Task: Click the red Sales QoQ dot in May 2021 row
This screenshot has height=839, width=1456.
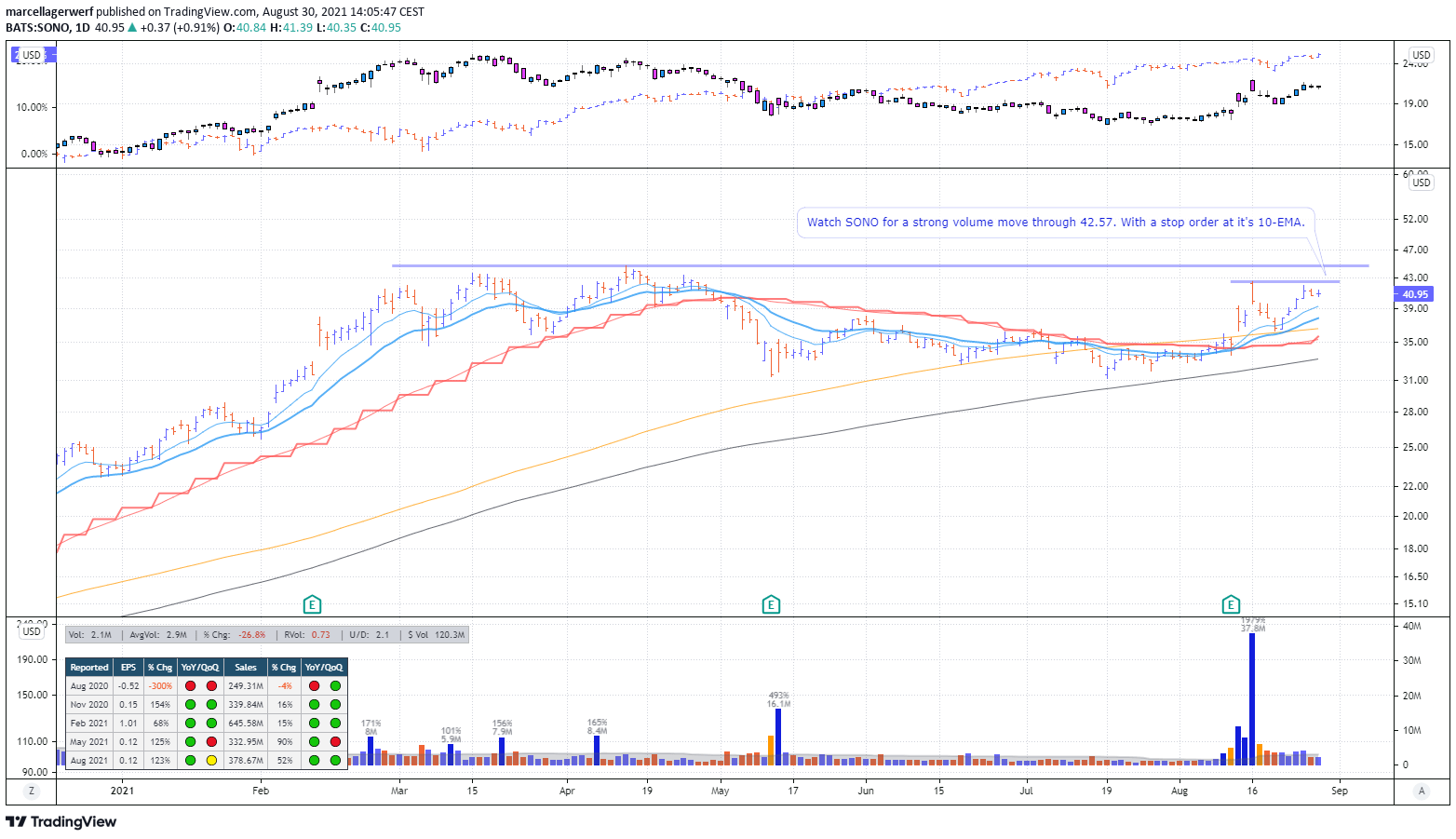Action: point(335,742)
